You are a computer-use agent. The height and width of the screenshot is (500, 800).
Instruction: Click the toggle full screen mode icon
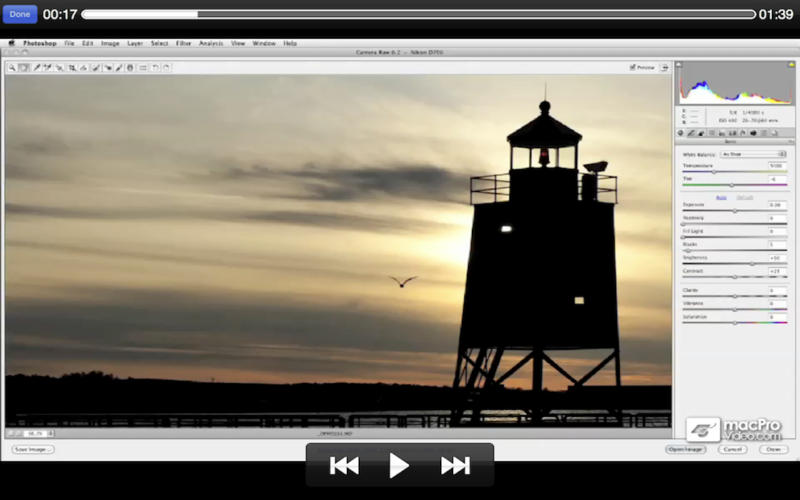[665, 67]
